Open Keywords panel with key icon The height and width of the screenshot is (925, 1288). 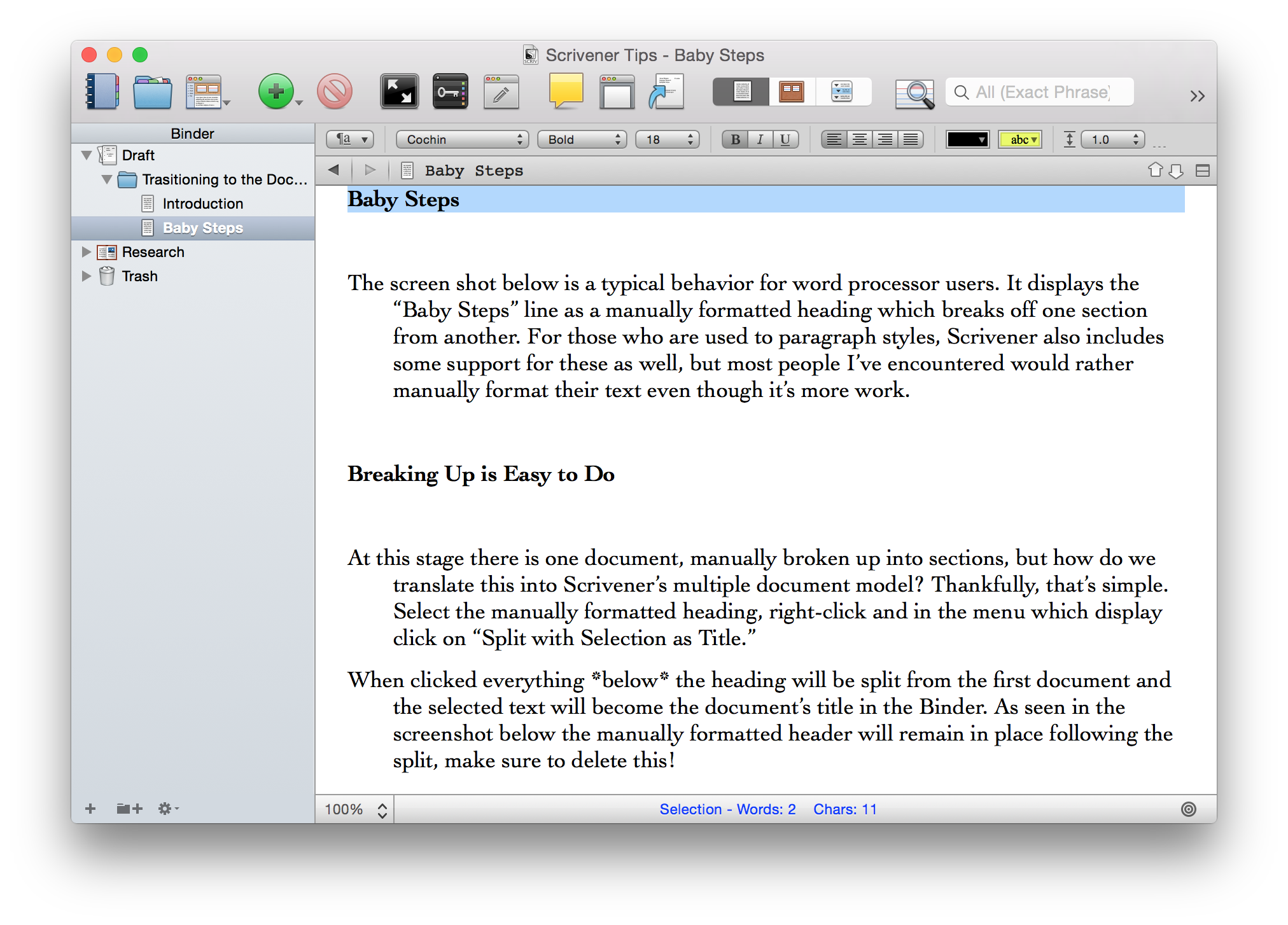coord(450,92)
